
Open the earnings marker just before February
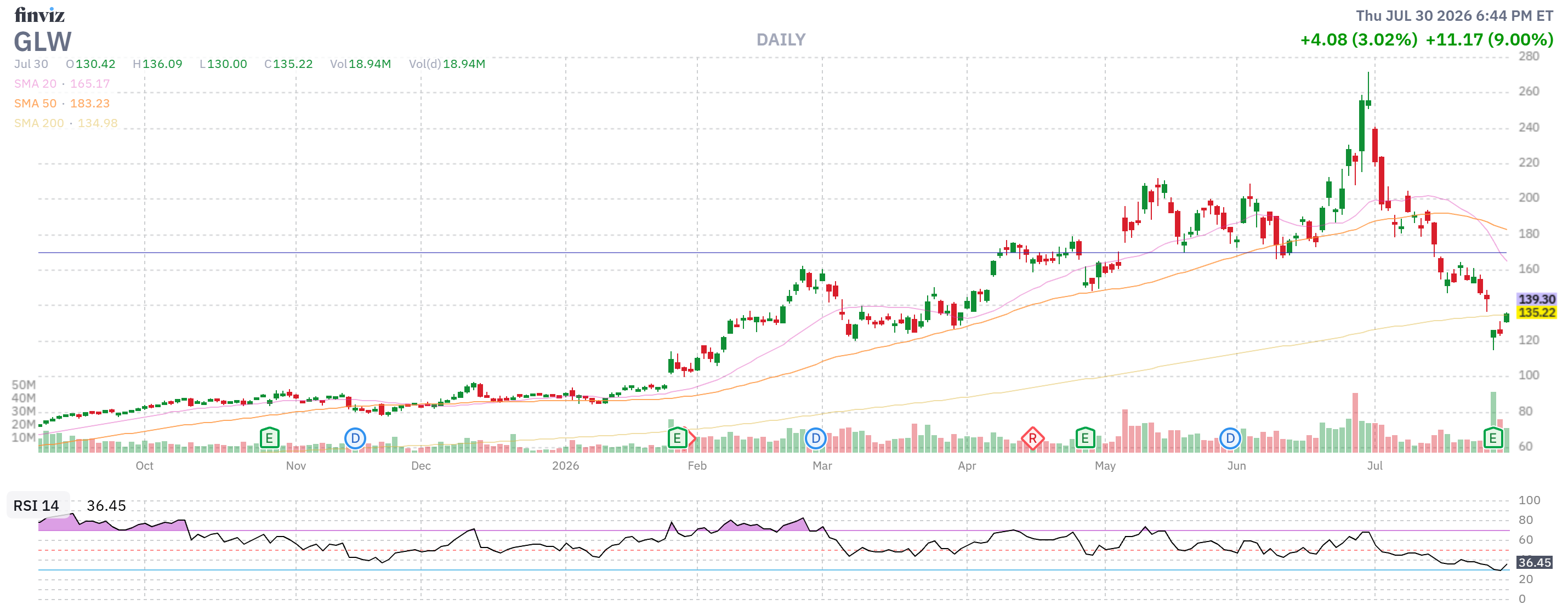678,438
